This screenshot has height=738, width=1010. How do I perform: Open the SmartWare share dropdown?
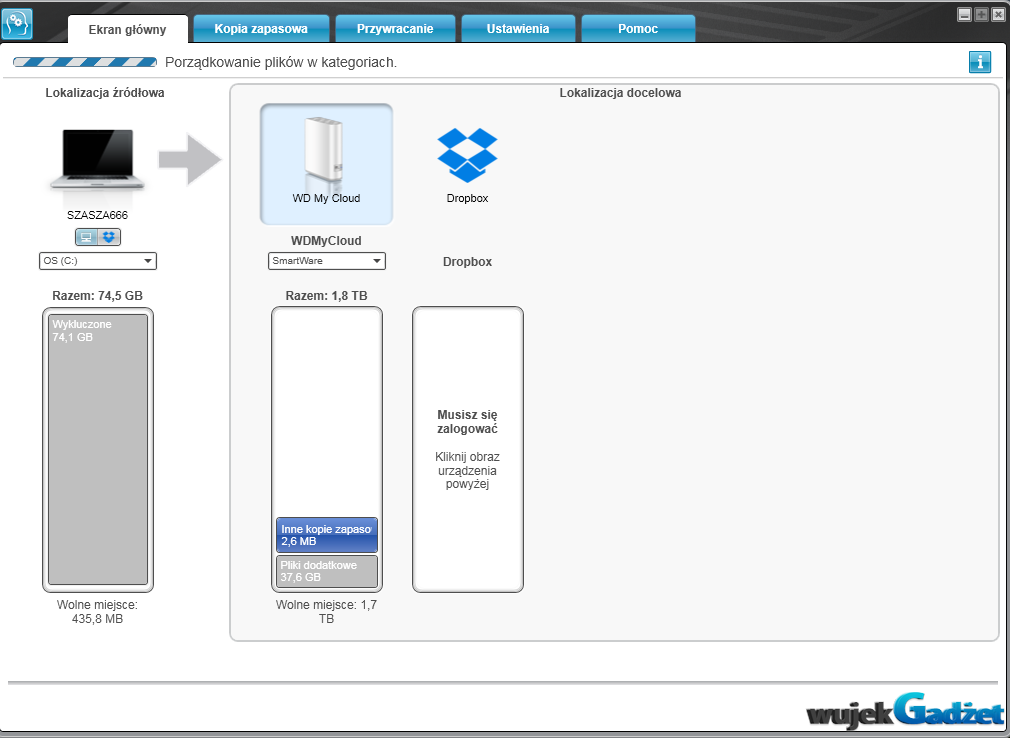click(327, 261)
